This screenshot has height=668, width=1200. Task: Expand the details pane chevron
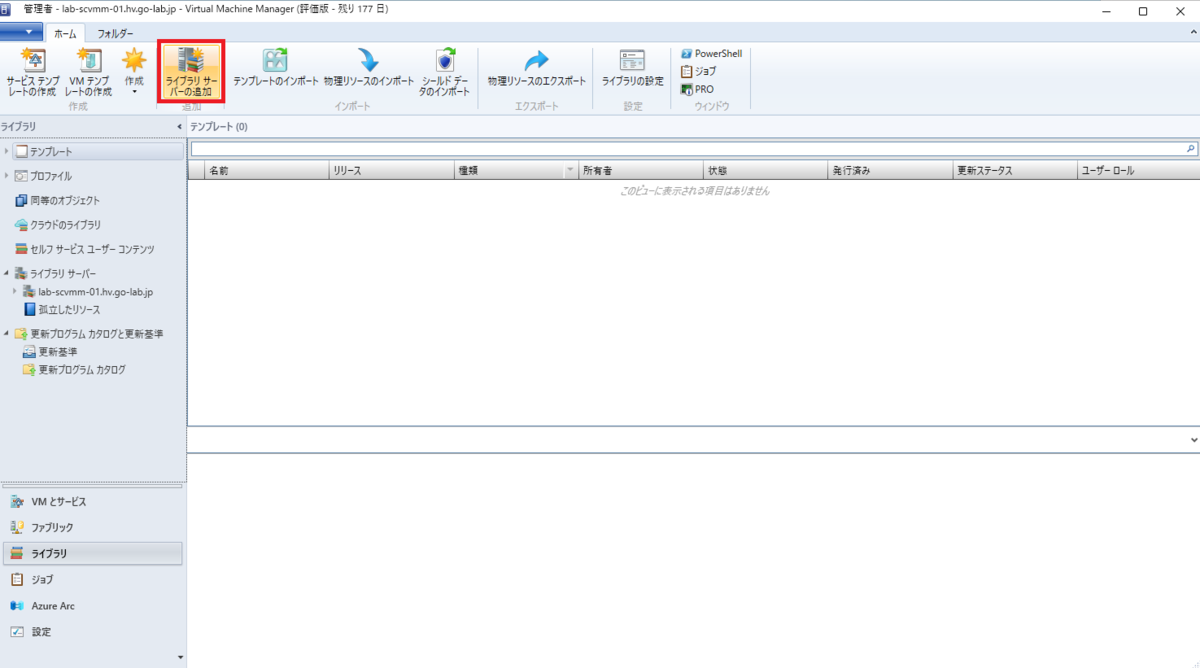pyautogui.click(x=1194, y=440)
